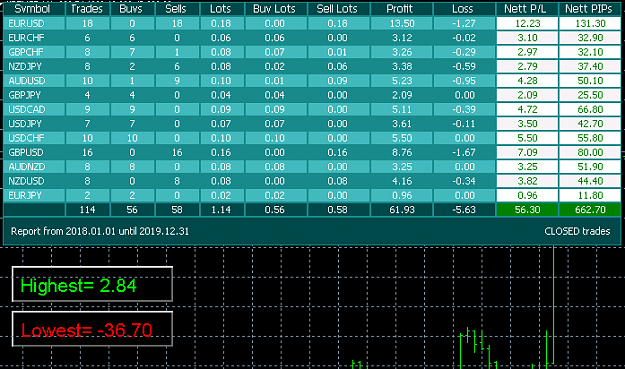The height and width of the screenshot is (369, 625).
Task: Select the AUDUSD symbol row
Action: [312, 80]
